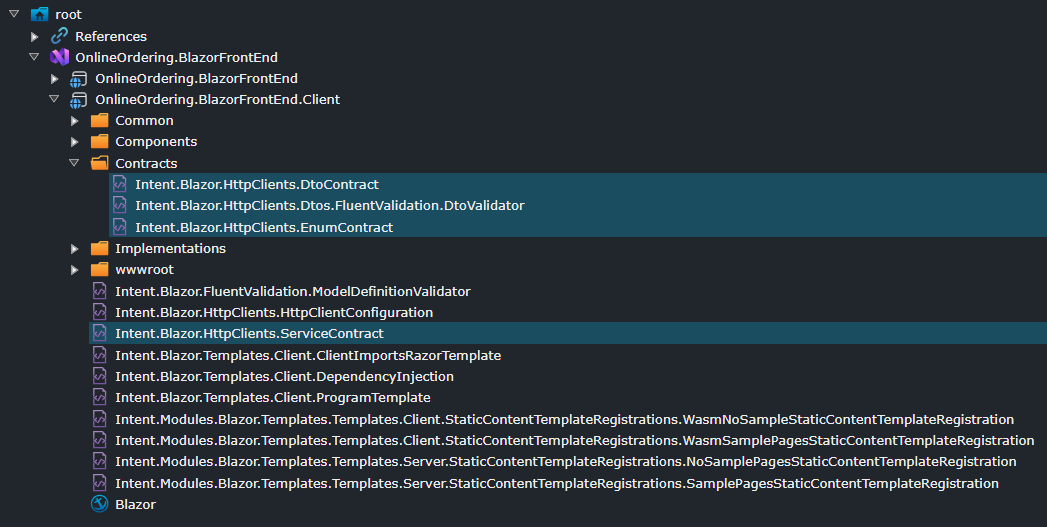The height and width of the screenshot is (527, 1047).
Task: Click the DtoContract template icon
Action: click(120, 184)
